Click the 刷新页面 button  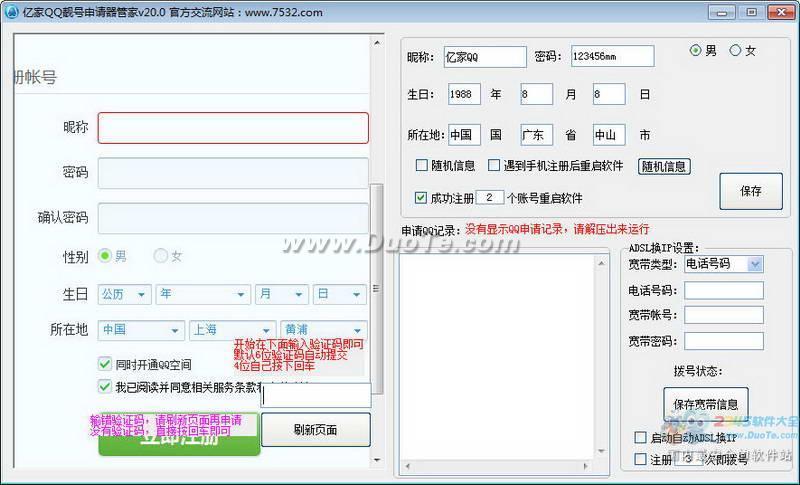(x=315, y=429)
